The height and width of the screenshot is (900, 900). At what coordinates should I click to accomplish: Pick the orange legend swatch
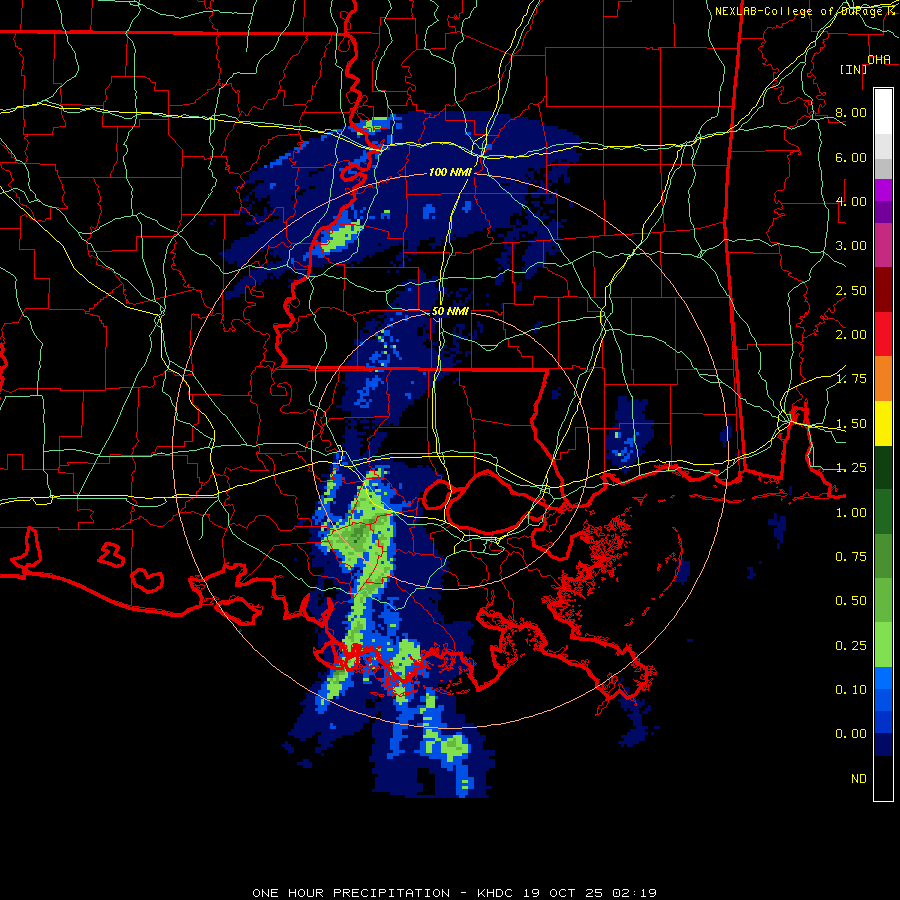point(883,378)
